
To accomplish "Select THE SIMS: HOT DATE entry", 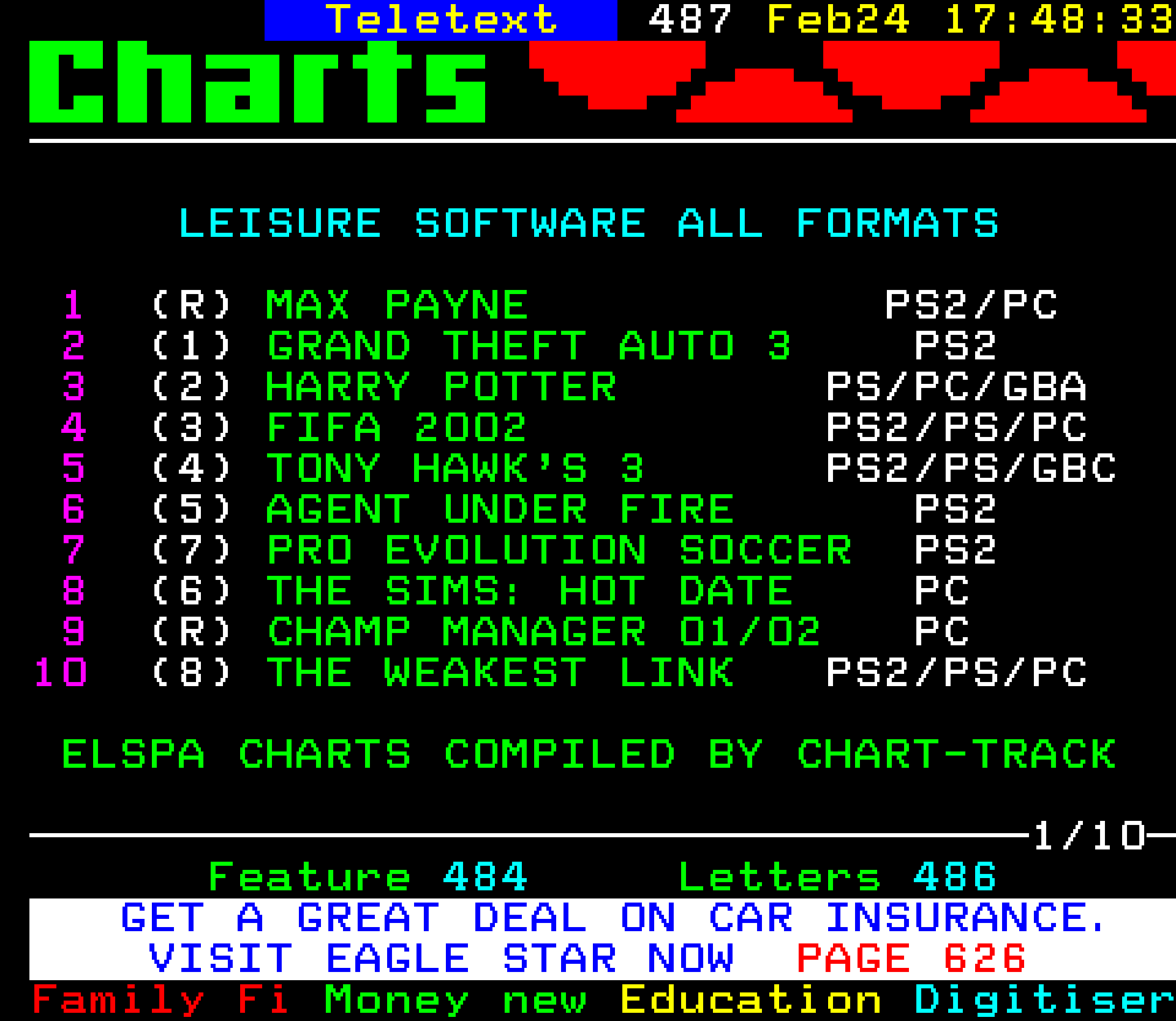I will click(530, 591).
